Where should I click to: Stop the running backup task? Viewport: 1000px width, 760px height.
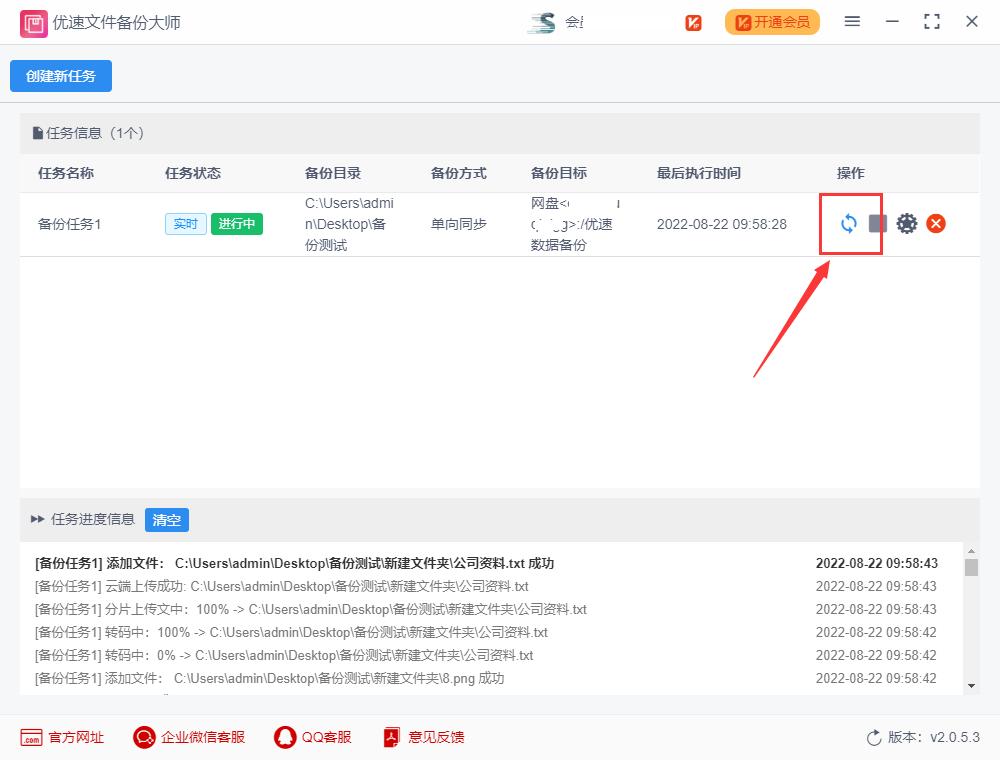[877, 223]
